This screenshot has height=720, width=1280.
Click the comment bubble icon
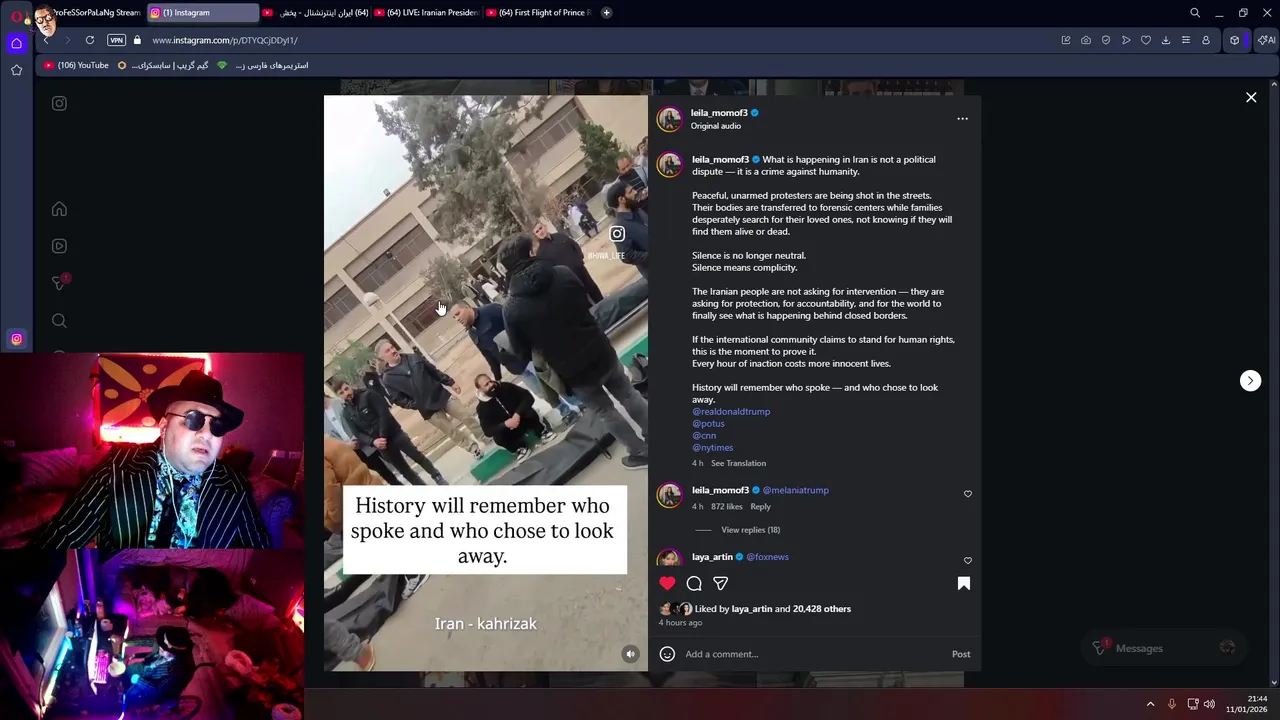point(694,583)
